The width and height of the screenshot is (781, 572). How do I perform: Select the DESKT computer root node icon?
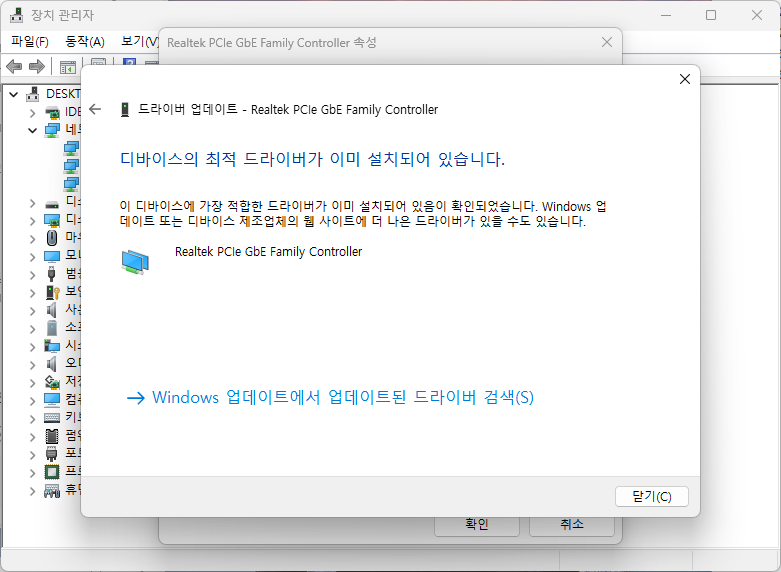pos(33,94)
